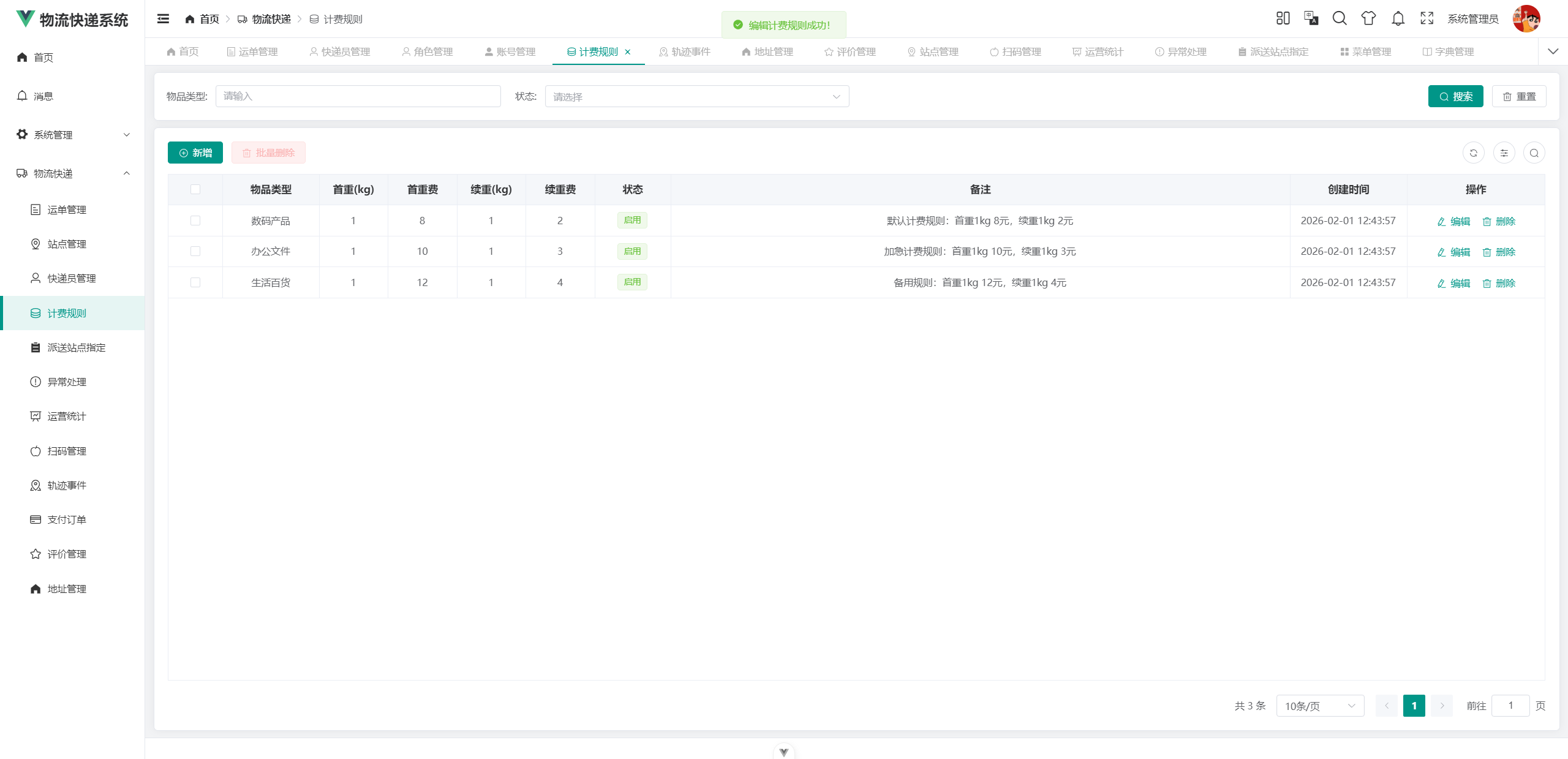This screenshot has height=759, width=1568.
Task: Check the 数码产品 row checkbox
Action: (195, 221)
